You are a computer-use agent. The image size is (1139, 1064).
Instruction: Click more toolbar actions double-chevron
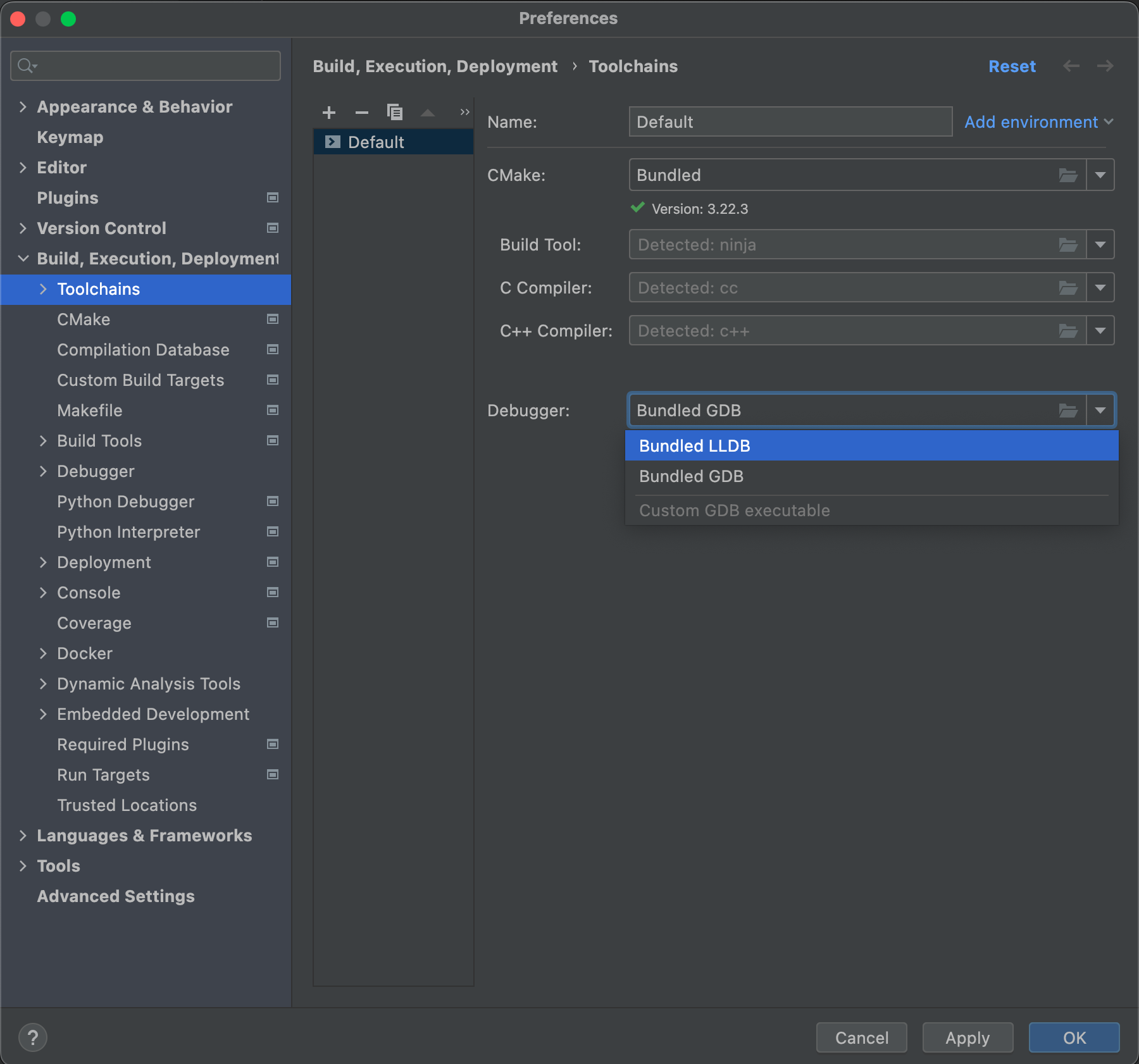(465, 112)
